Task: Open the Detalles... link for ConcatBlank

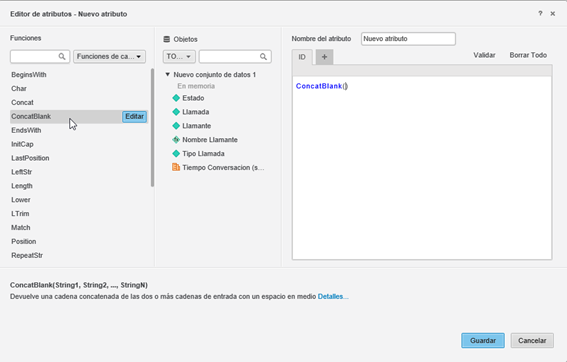Action: [333, 297]
